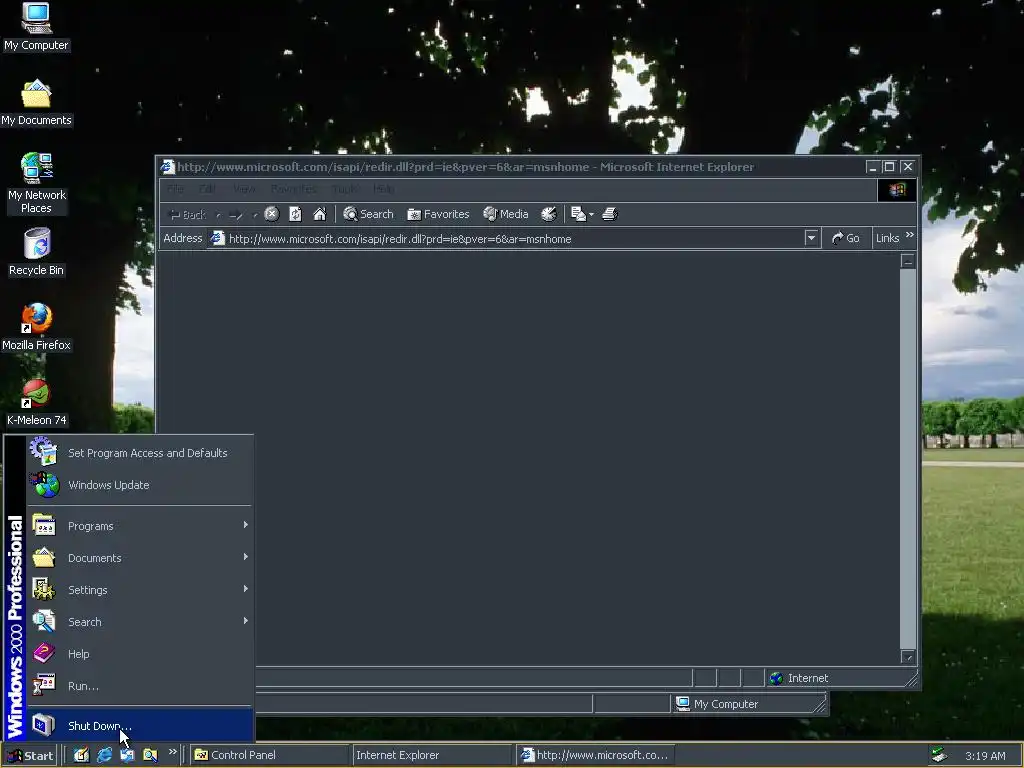Open the Media pane button
Image resolution: width=1024 pixels, height=768 pixels.
tap(505, 214)
